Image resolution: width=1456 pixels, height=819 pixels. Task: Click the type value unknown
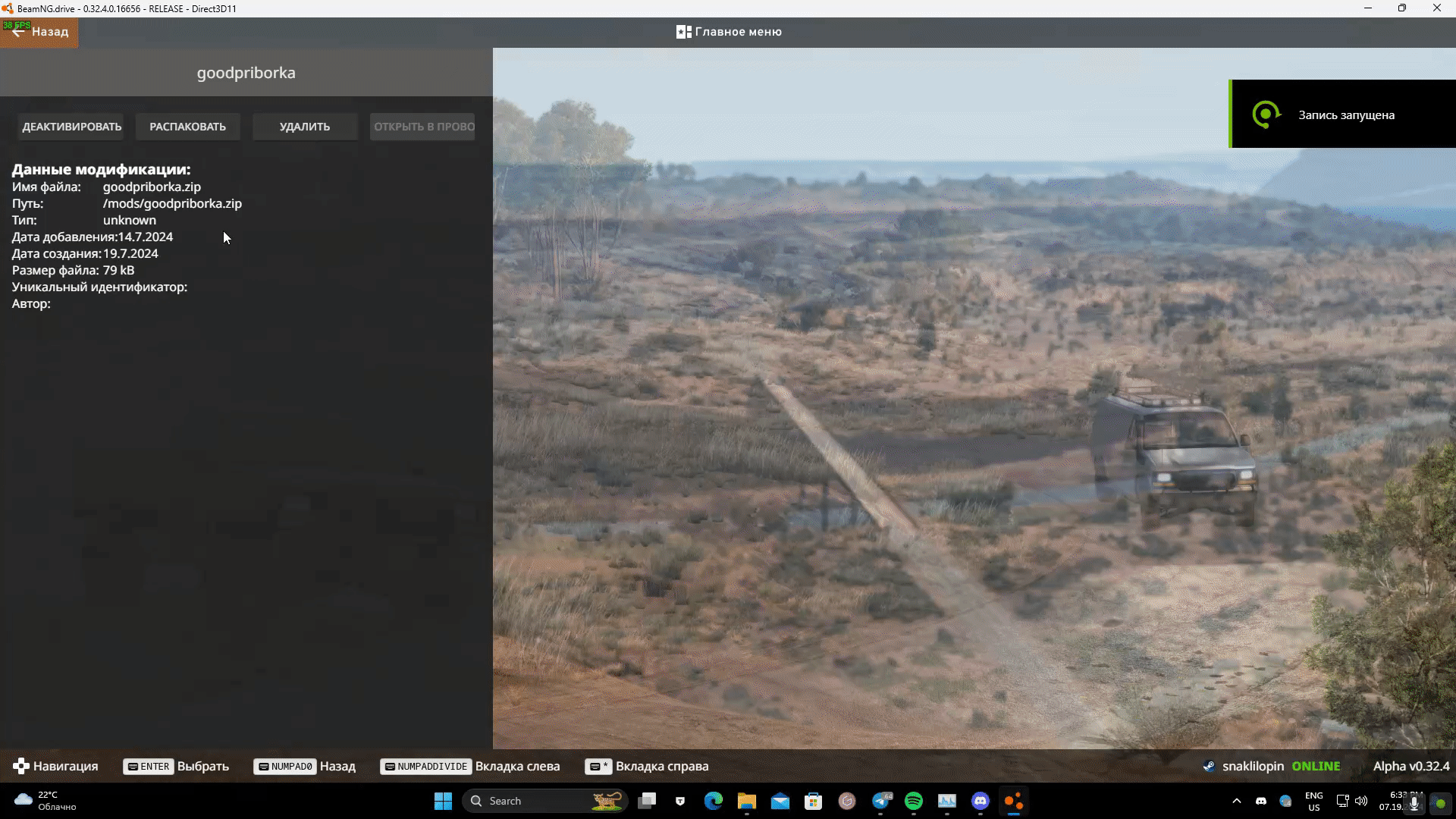[130, 220]
